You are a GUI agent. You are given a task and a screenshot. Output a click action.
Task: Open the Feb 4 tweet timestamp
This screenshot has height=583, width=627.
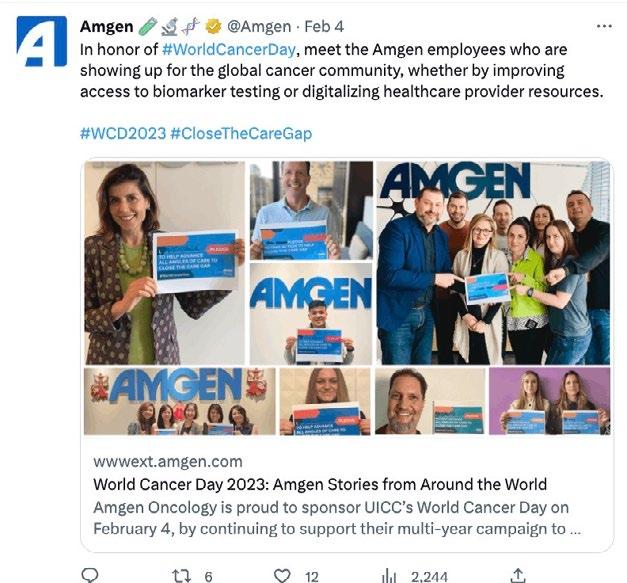click(x=324, y=27)
